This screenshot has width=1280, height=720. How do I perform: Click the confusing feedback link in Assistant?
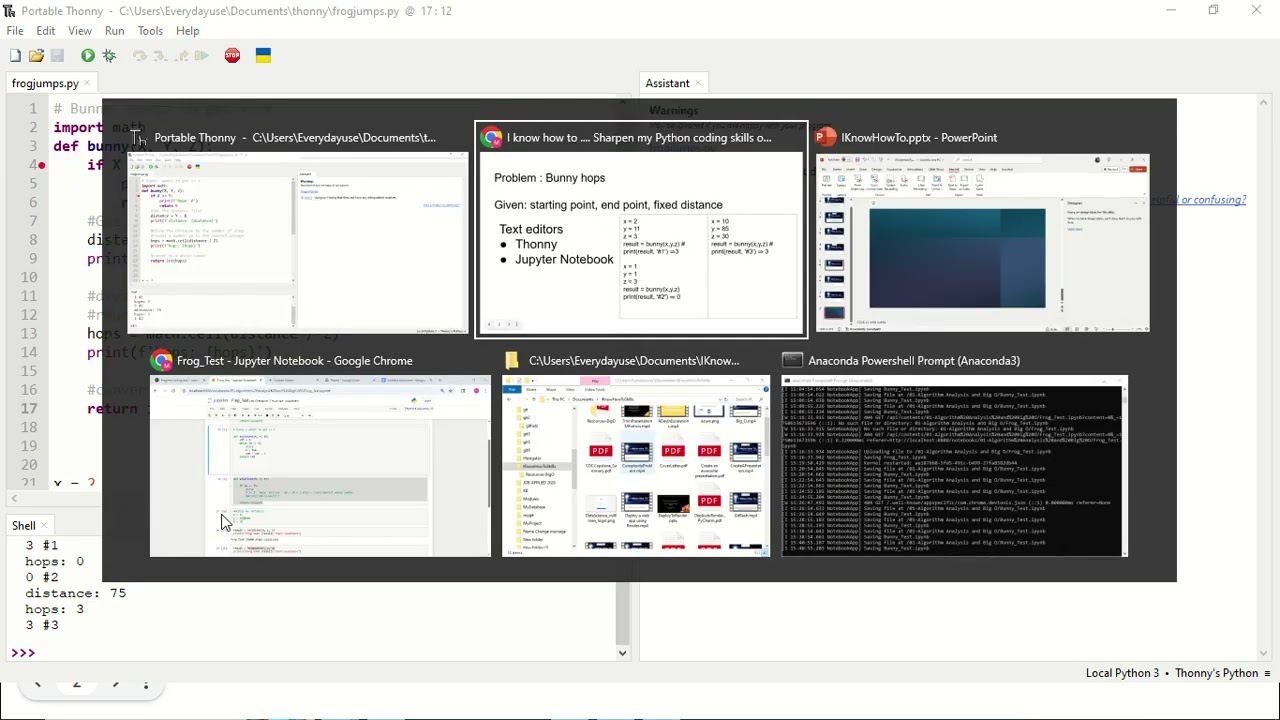tap(1211, 200)
